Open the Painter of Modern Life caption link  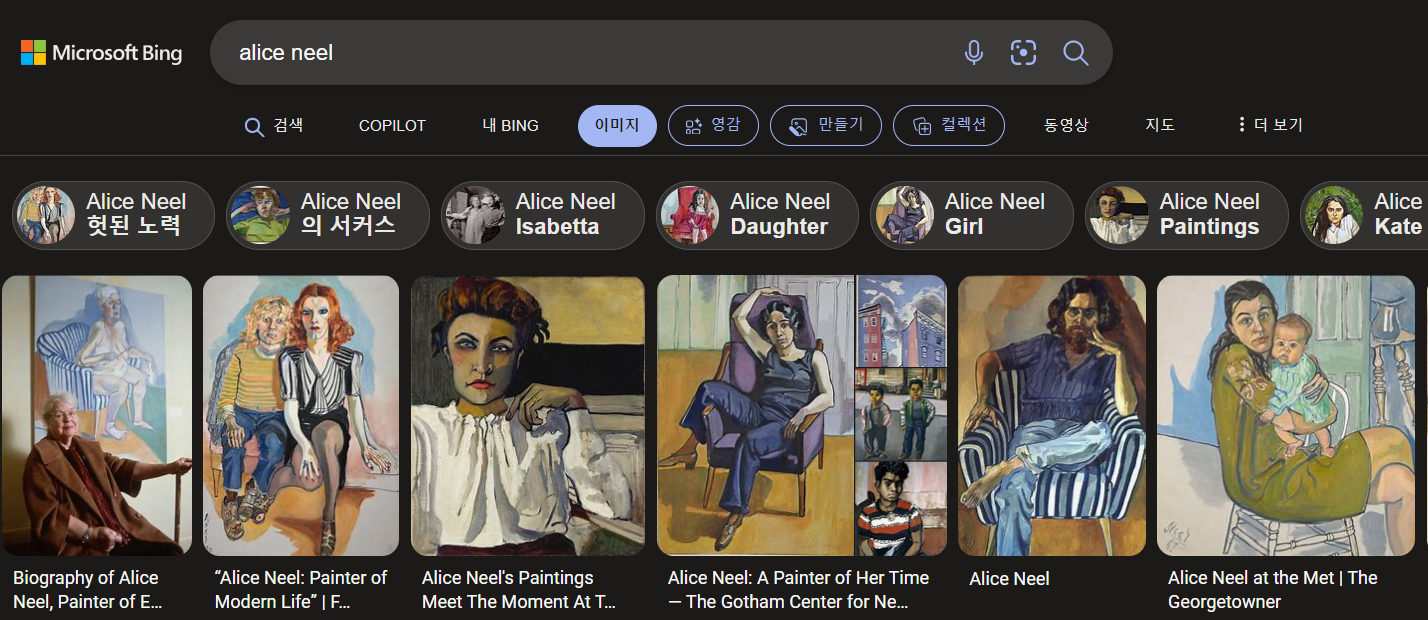[x=300, y=590]
